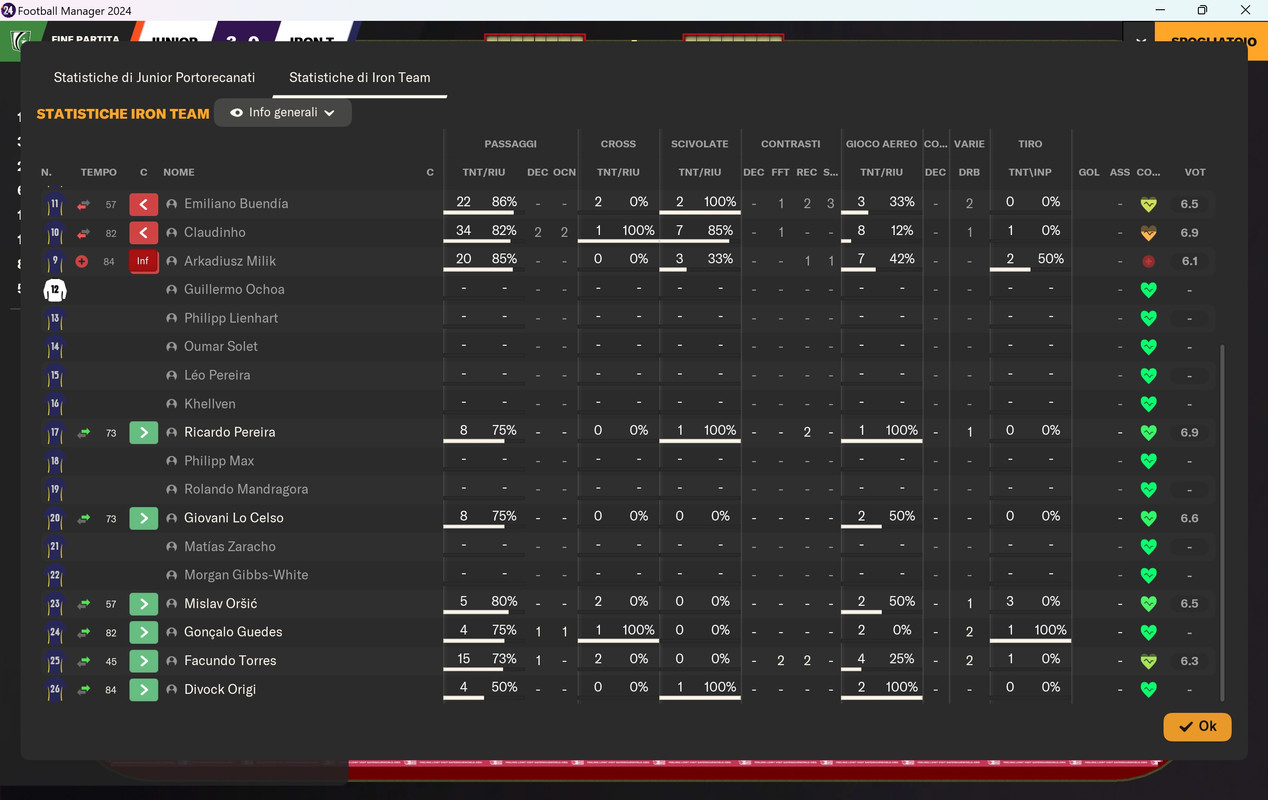Click the red injury cross icon for Arkadiusz Milik
1268x800 pixels.
pos(83,262)
